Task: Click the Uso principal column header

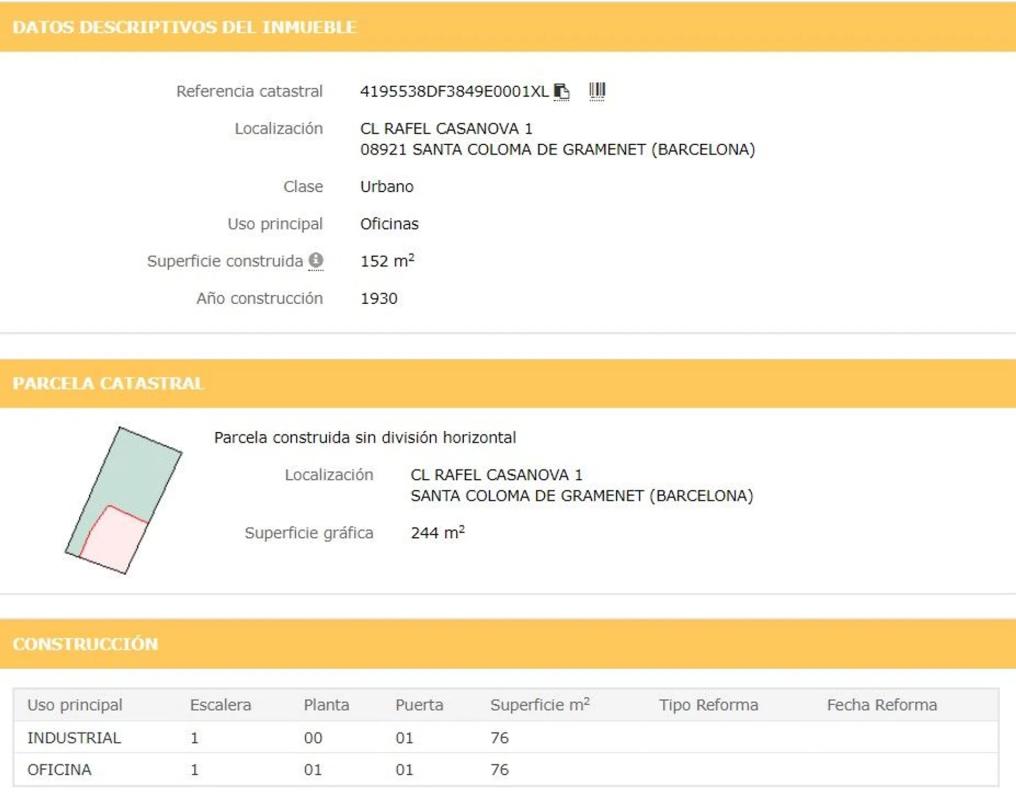Action: coord(75,705)
